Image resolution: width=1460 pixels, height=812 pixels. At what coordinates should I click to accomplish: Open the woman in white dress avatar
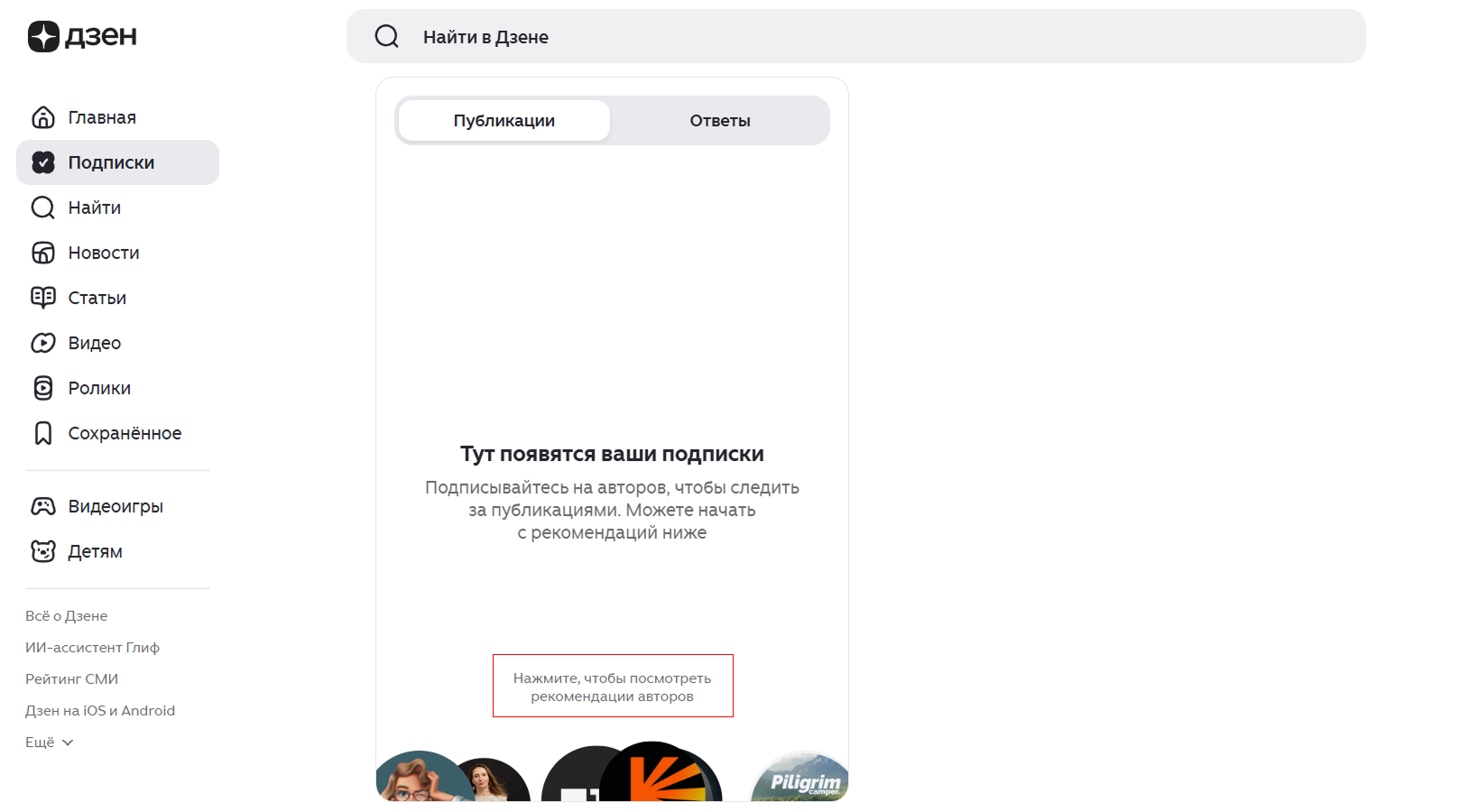point(492,780)
